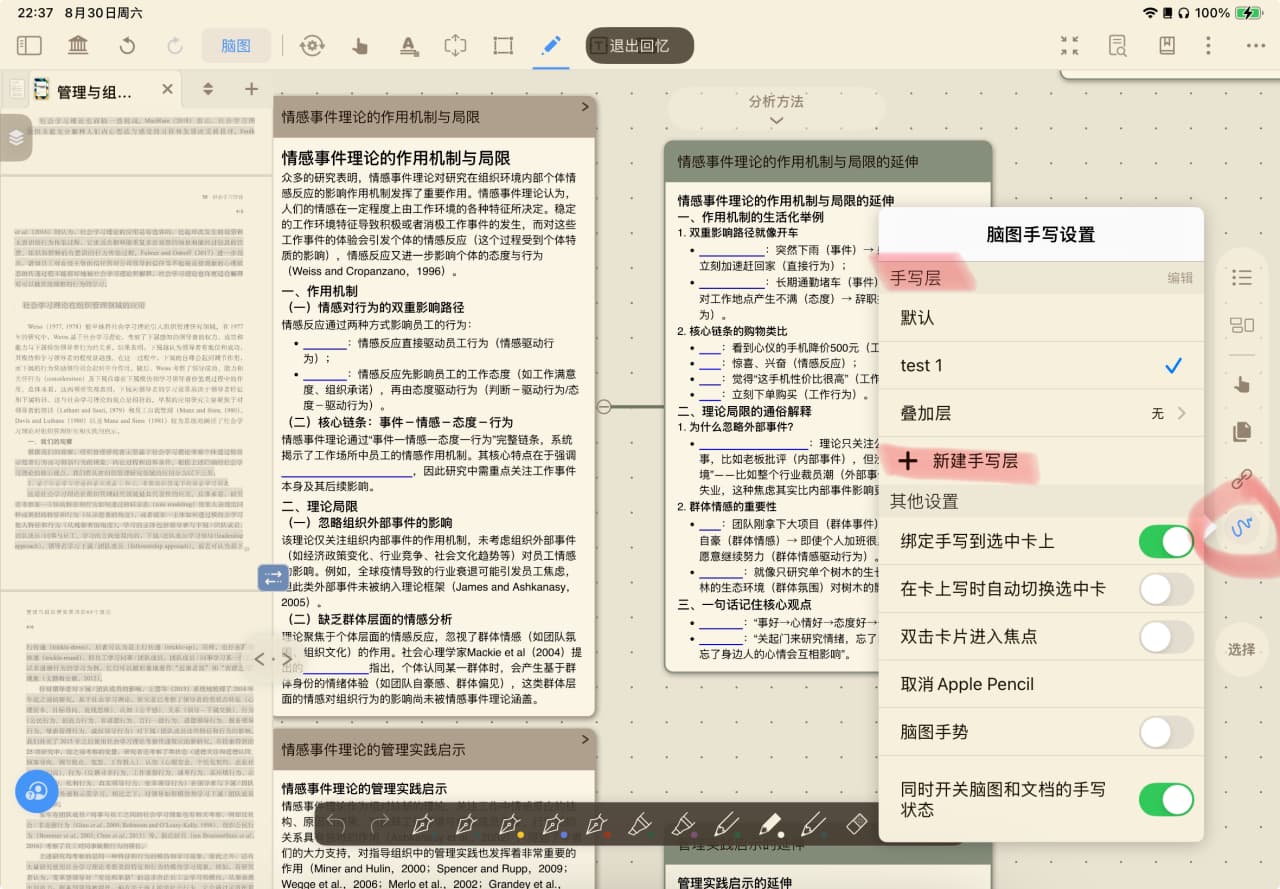Image resolution: width=1280 pixels, height=889 pixels.
Task: Click the undo arrow in top toolbar
Action: tap(127, 45)
